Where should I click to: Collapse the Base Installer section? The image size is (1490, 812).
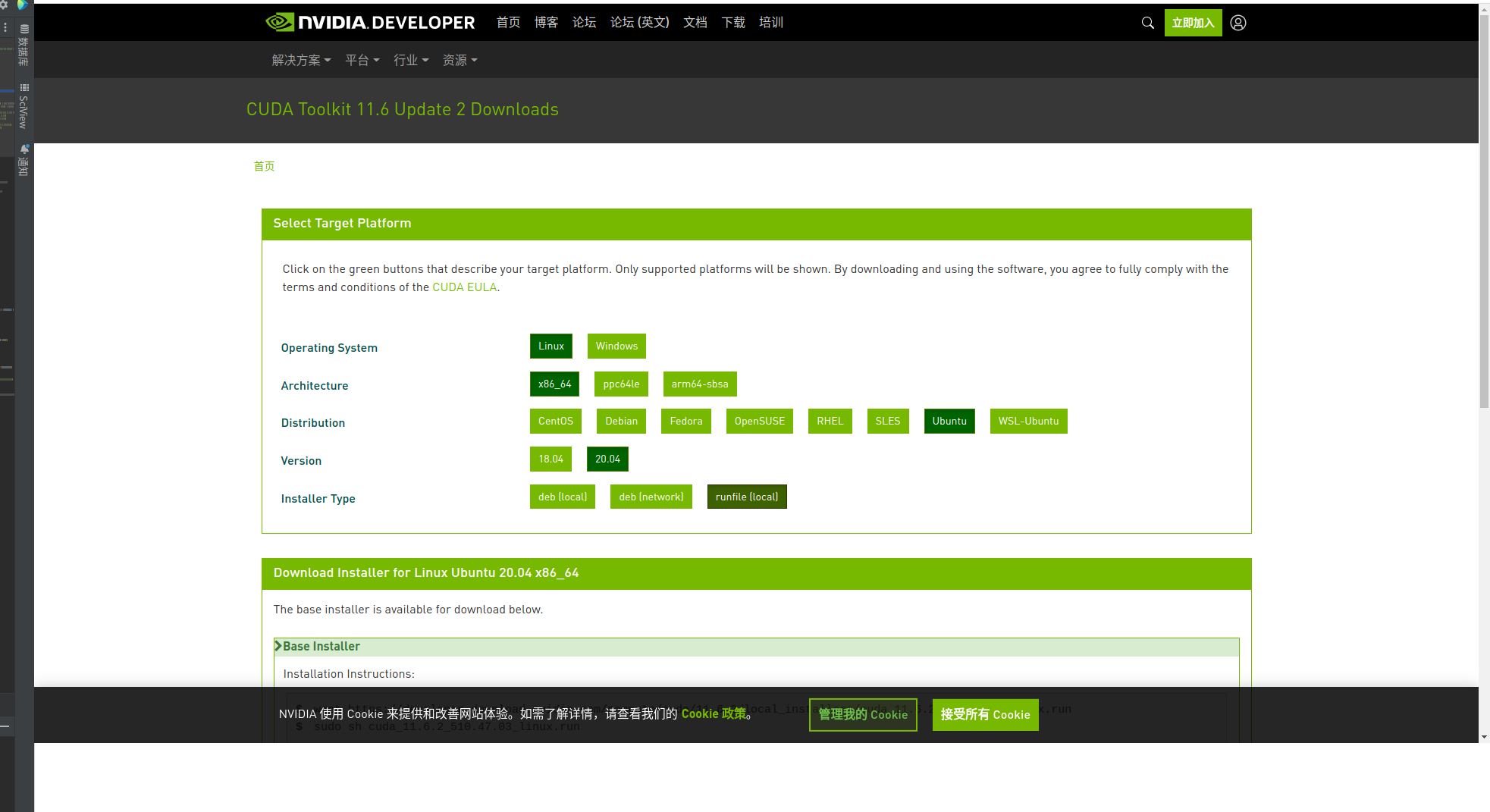pos(756,647)
